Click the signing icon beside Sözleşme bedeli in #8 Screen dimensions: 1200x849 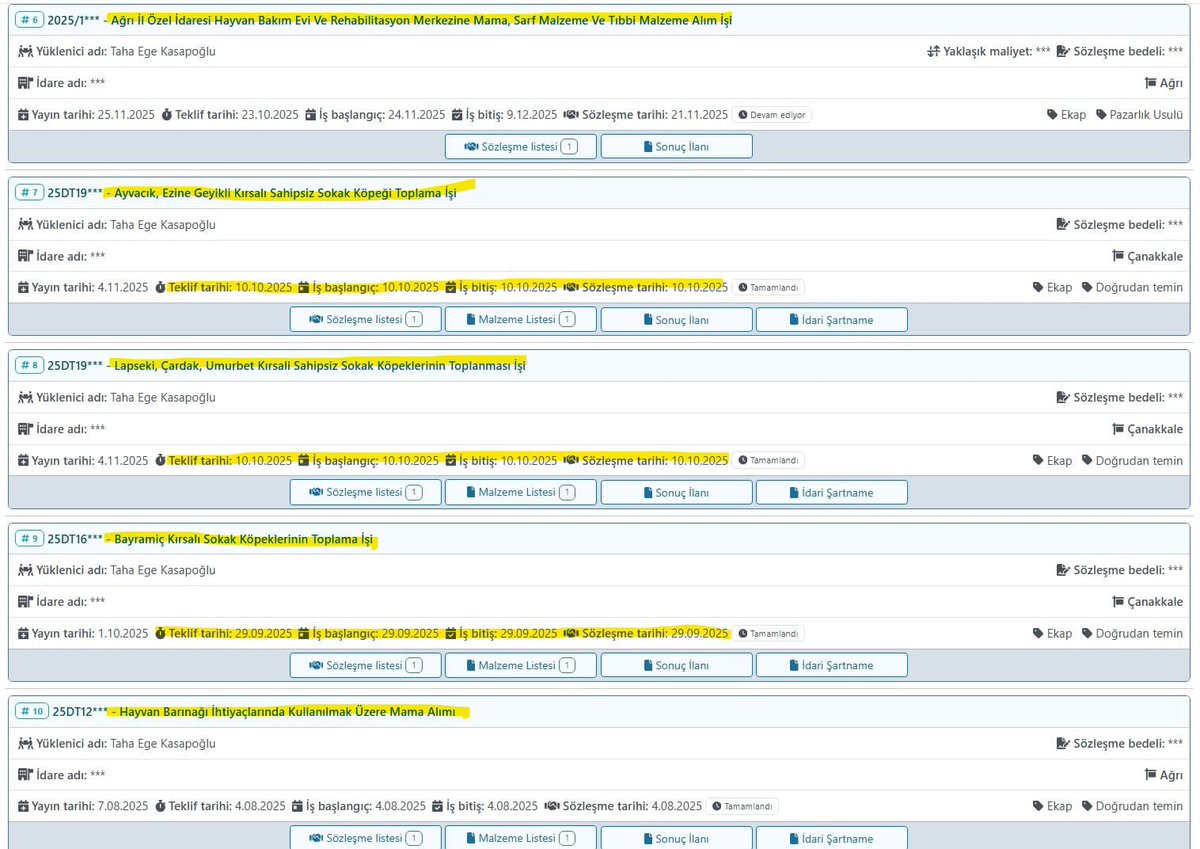[x=1064, y=397]
